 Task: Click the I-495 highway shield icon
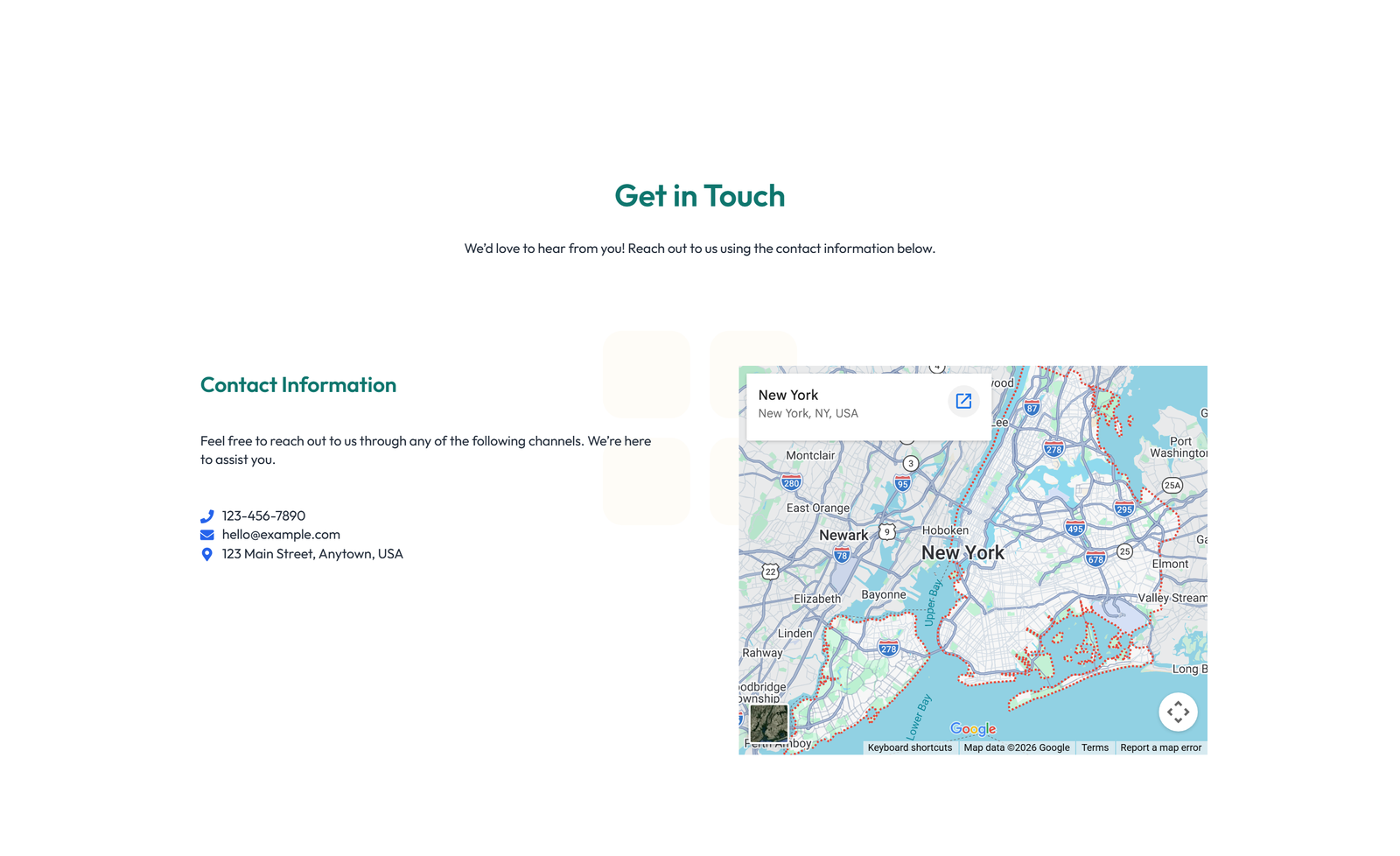pos(1074,528)
